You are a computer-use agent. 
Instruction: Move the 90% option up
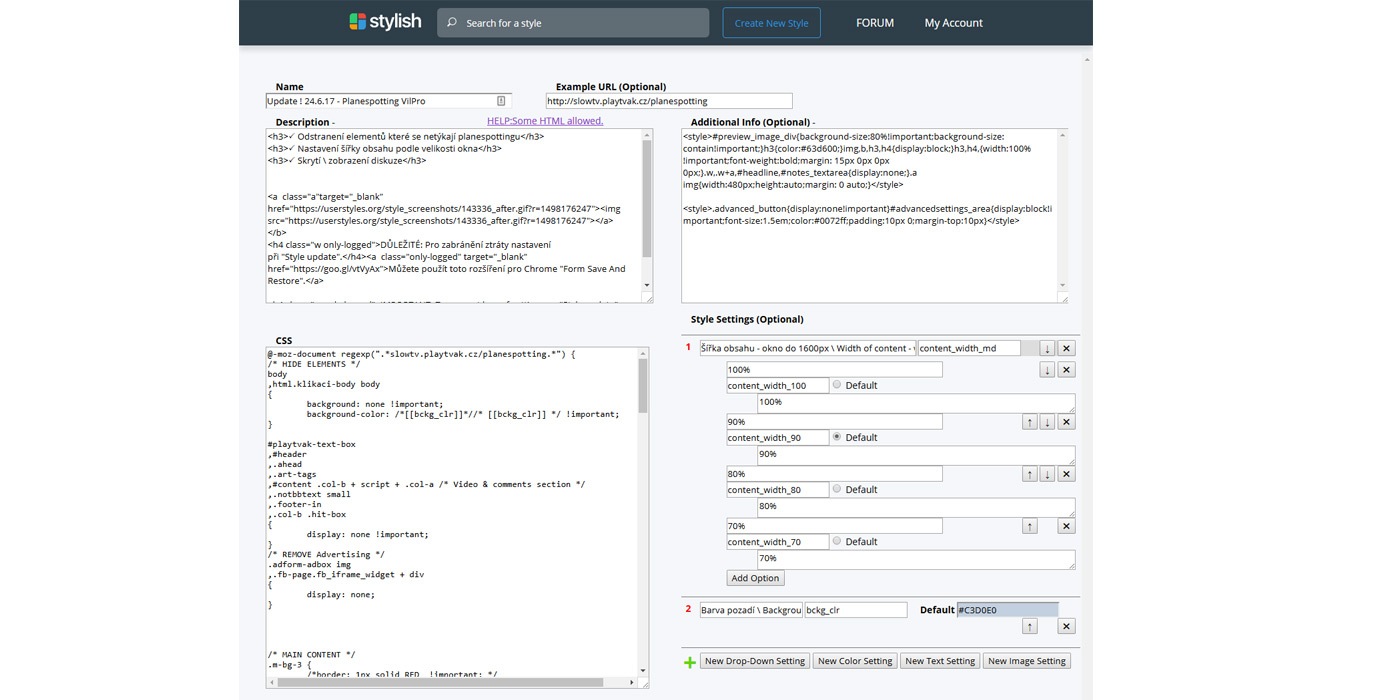point(1029,422)
